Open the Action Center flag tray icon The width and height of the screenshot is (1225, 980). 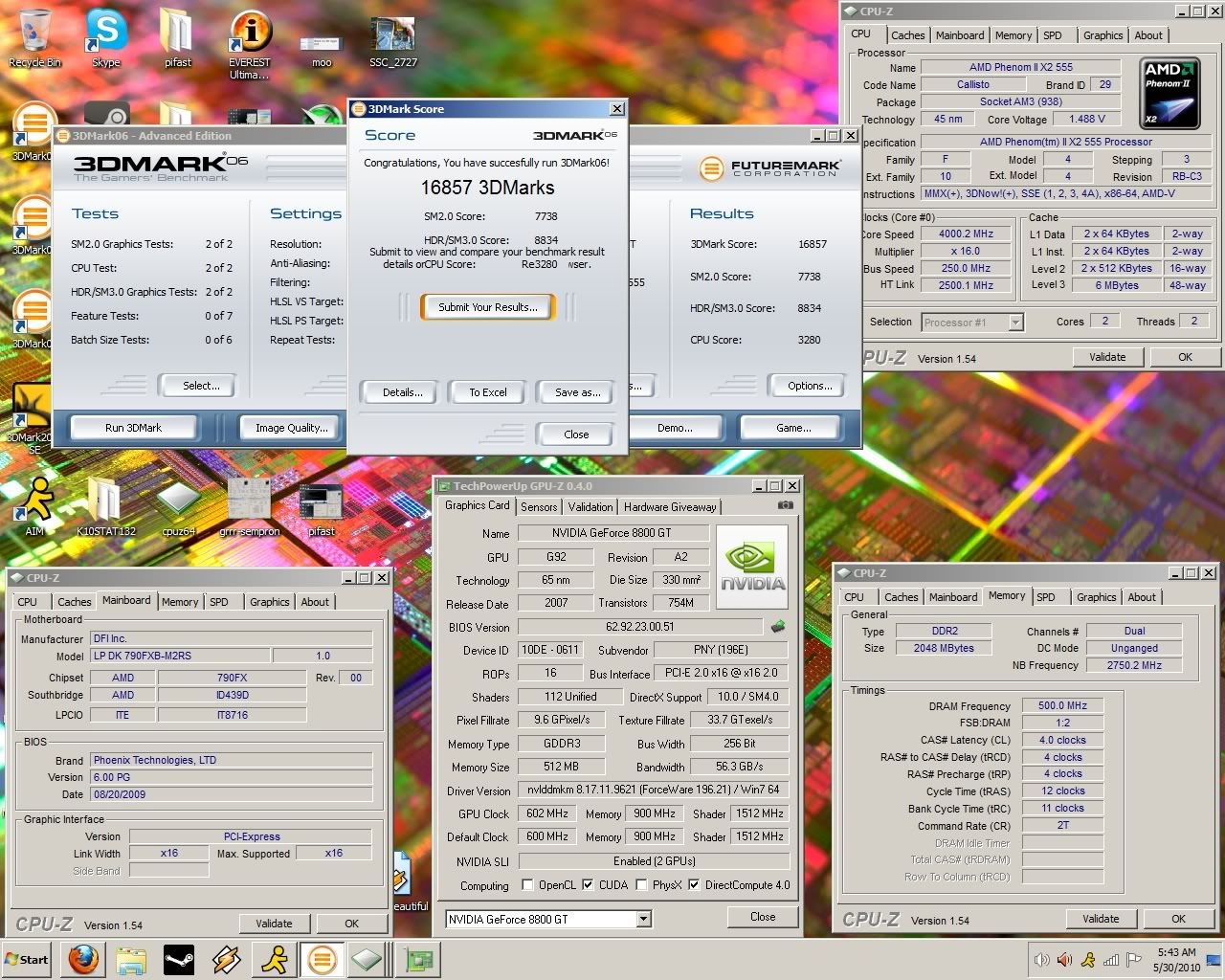1134,959
